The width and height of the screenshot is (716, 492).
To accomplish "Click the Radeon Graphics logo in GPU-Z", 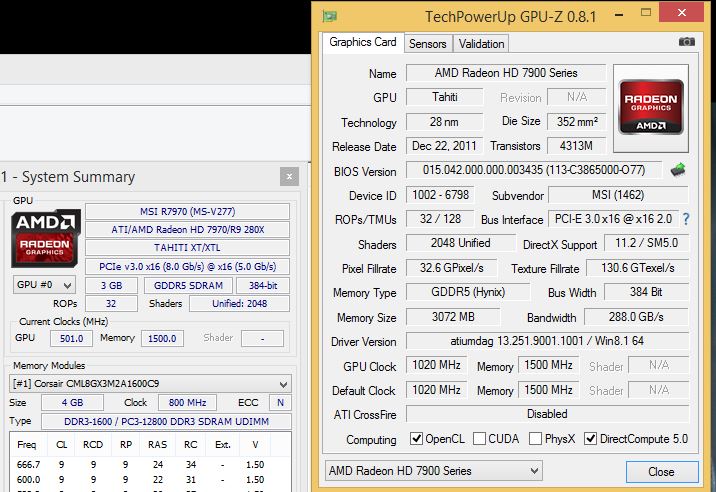I will pyautogui.click(x=651, y=107).
